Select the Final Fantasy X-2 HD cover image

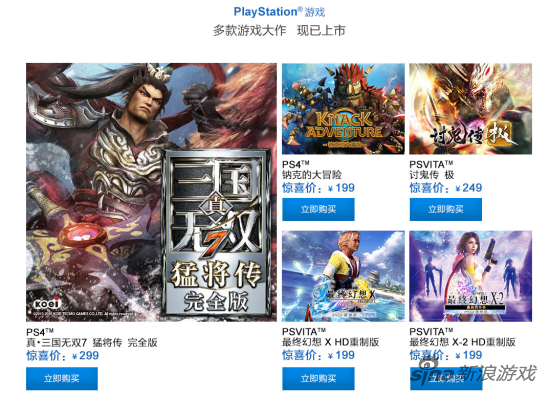pos(470,276)
